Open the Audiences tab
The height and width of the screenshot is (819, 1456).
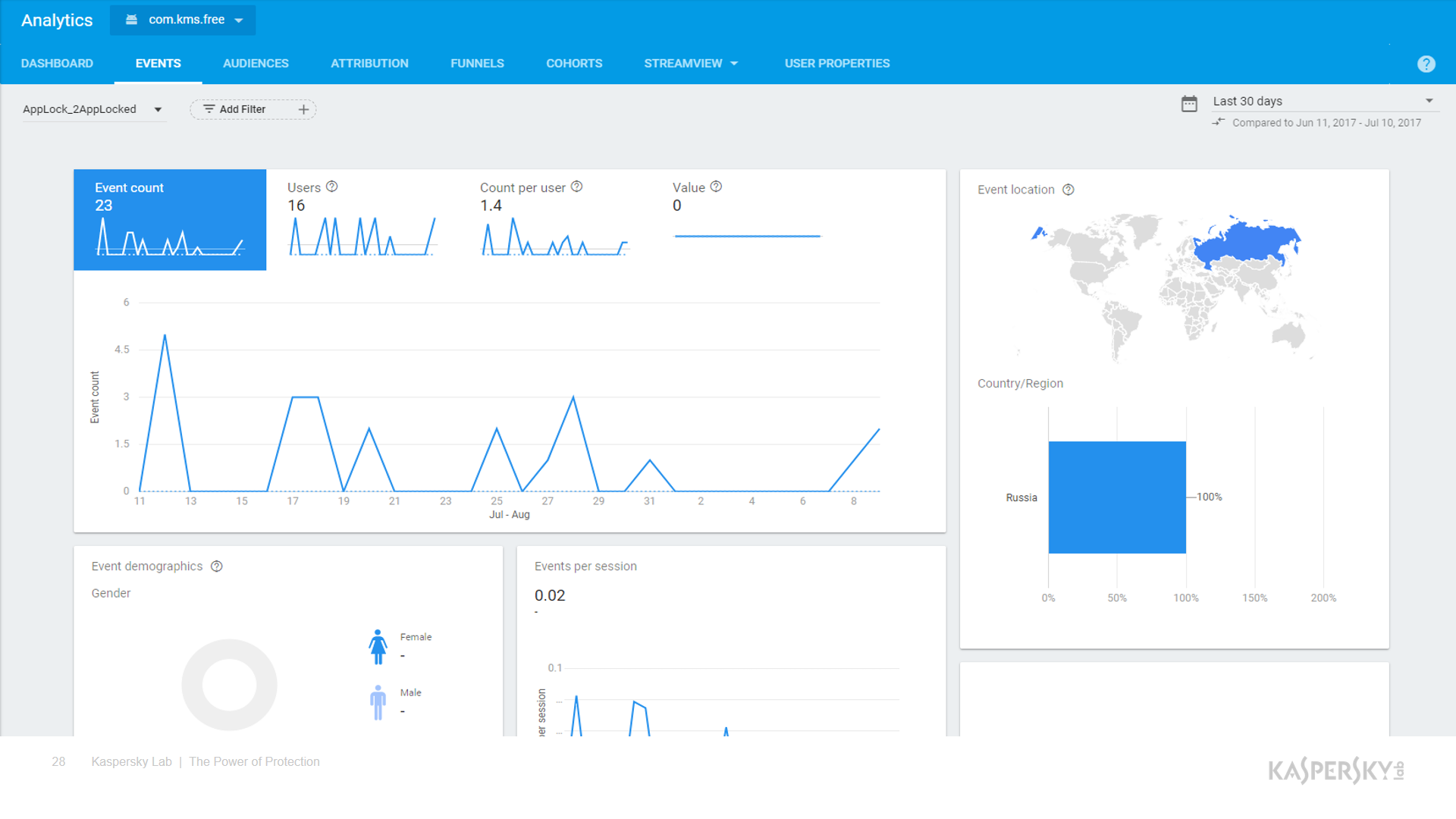256,64
